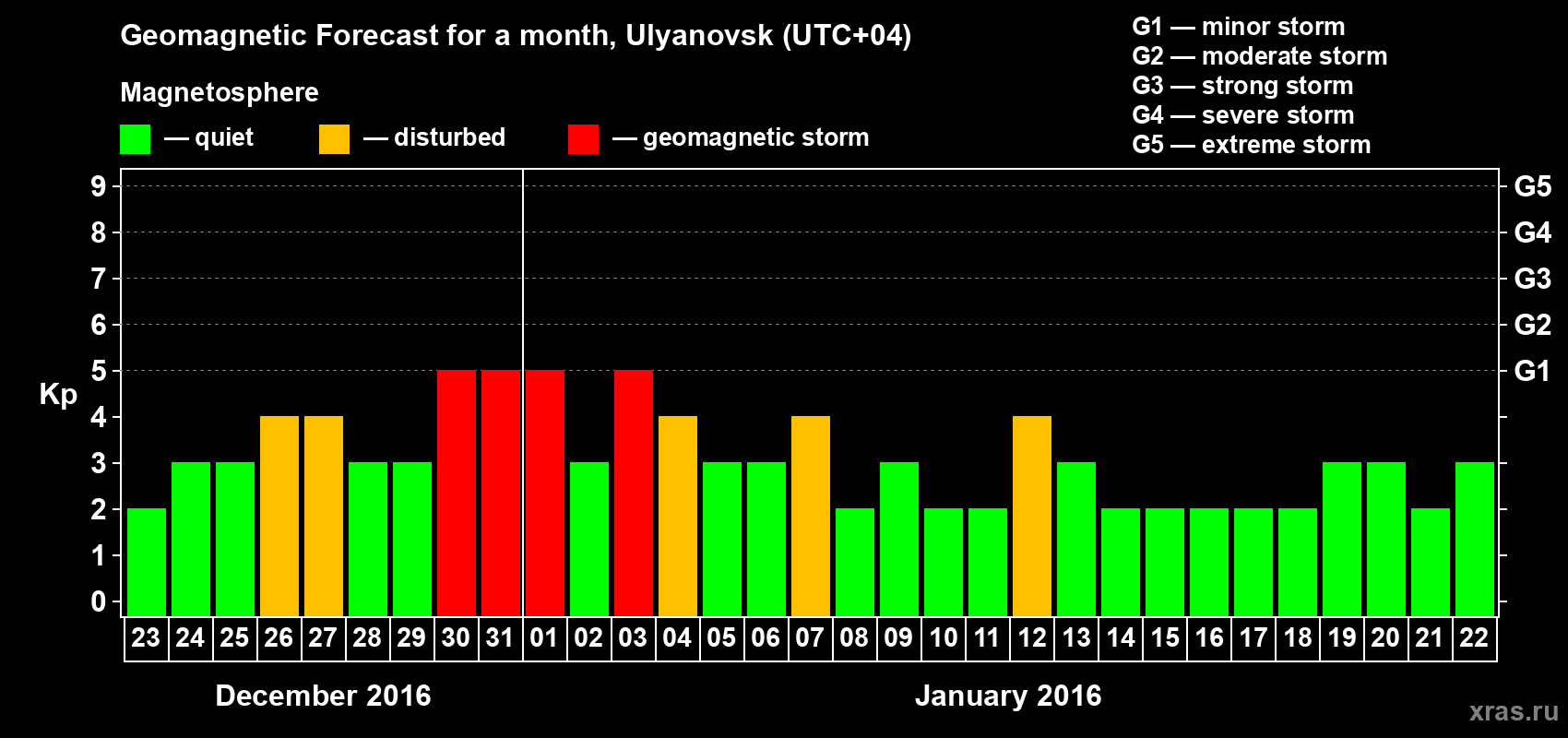
Task: Click the 'Magnetosphere' heading
Action: pos(220,92)
